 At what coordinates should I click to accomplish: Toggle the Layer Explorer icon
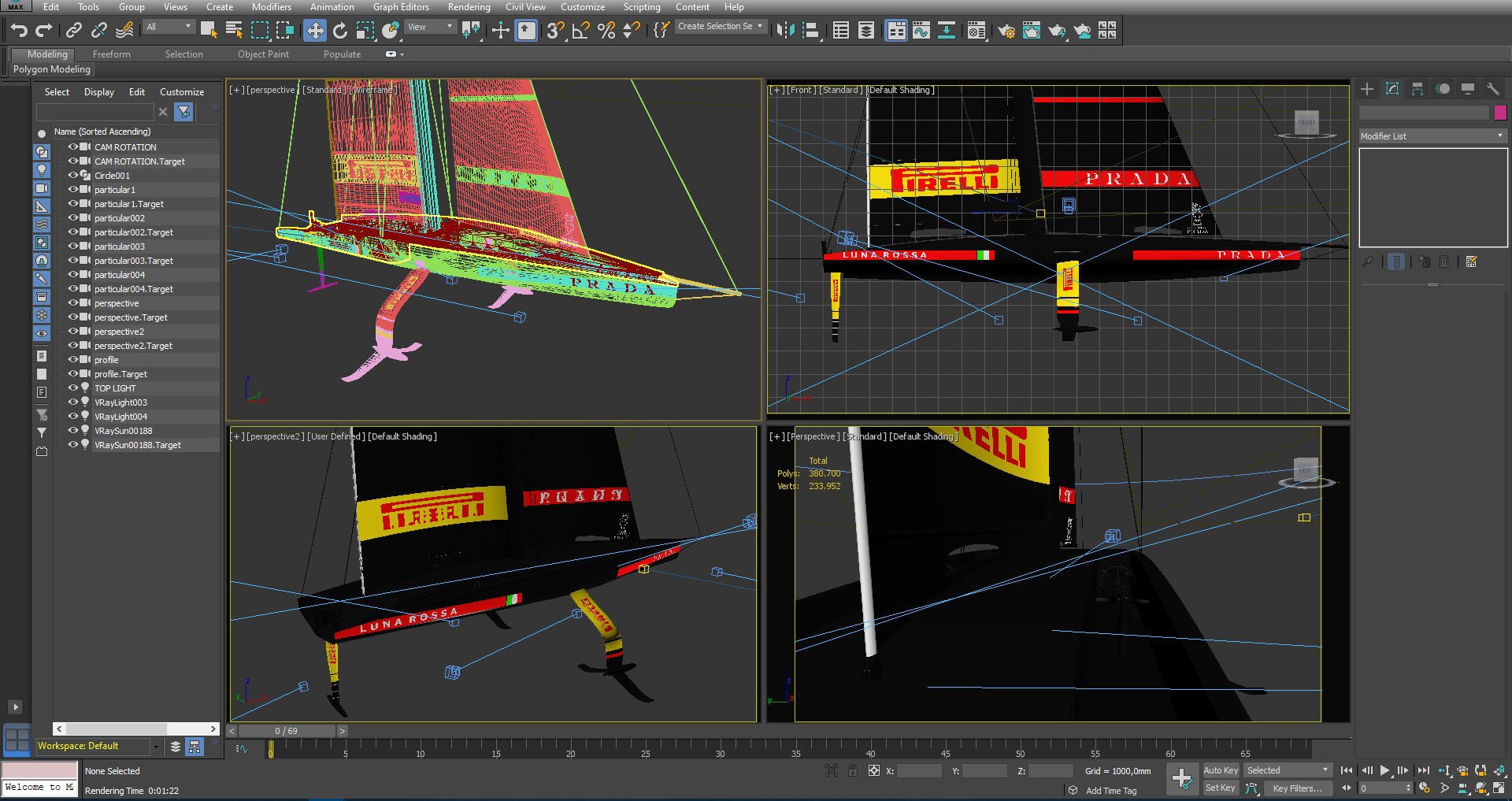pos(866,31)
